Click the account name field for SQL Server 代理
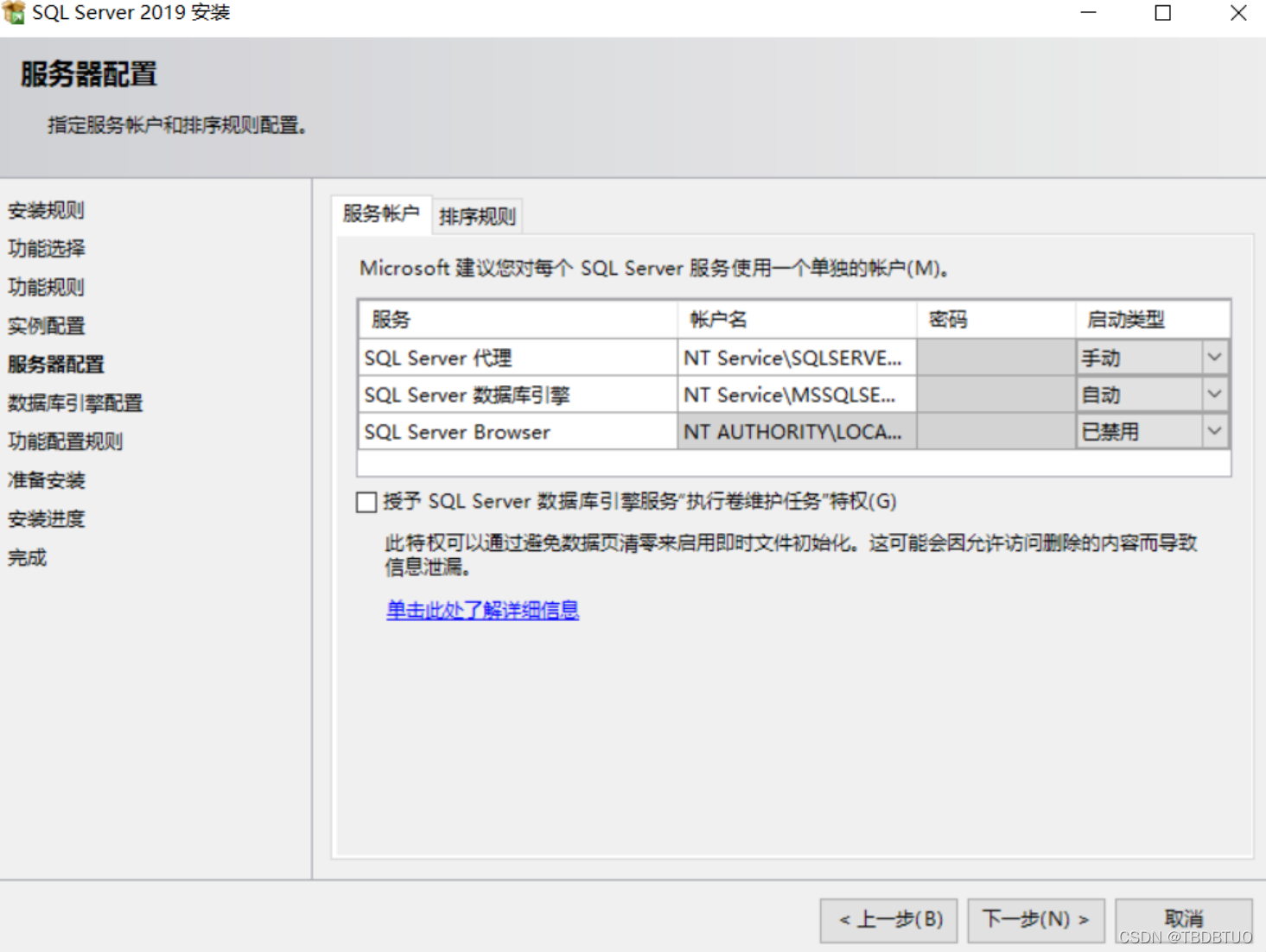Image resolution: width=1266 pixels, height=952 pixels. coord(793,357)
